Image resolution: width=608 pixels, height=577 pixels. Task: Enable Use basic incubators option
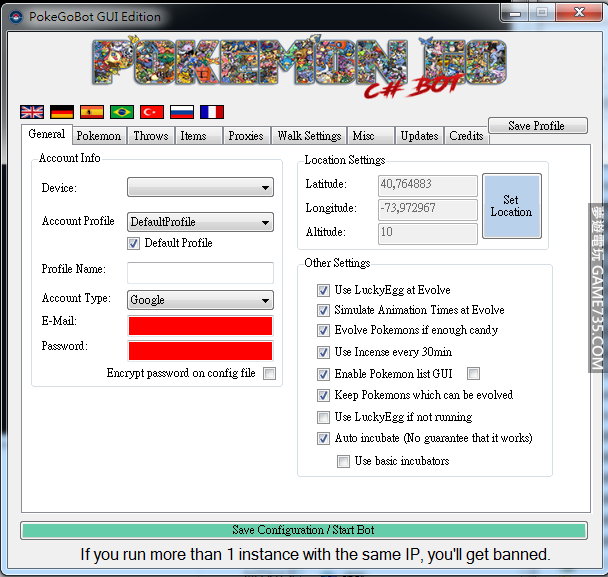(x=344, y=461)
